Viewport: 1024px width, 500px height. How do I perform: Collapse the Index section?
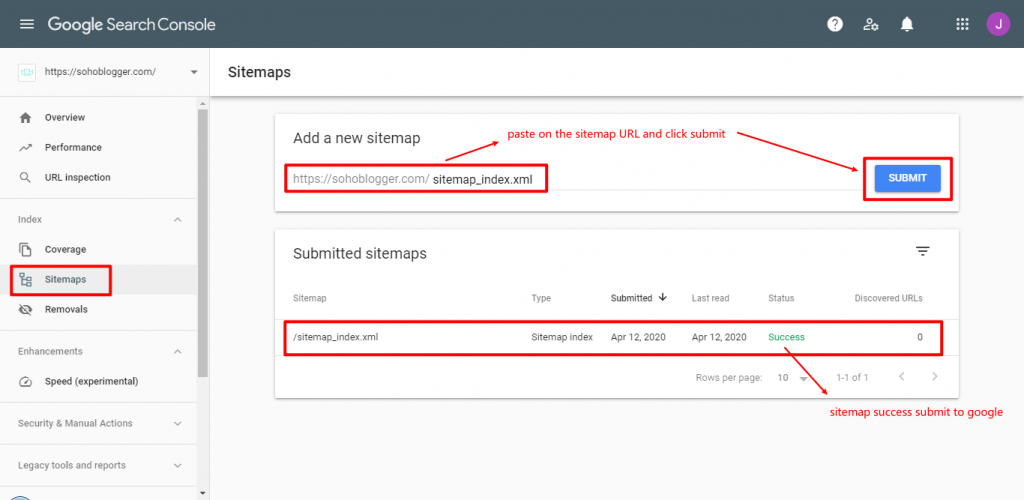(177, 220)
